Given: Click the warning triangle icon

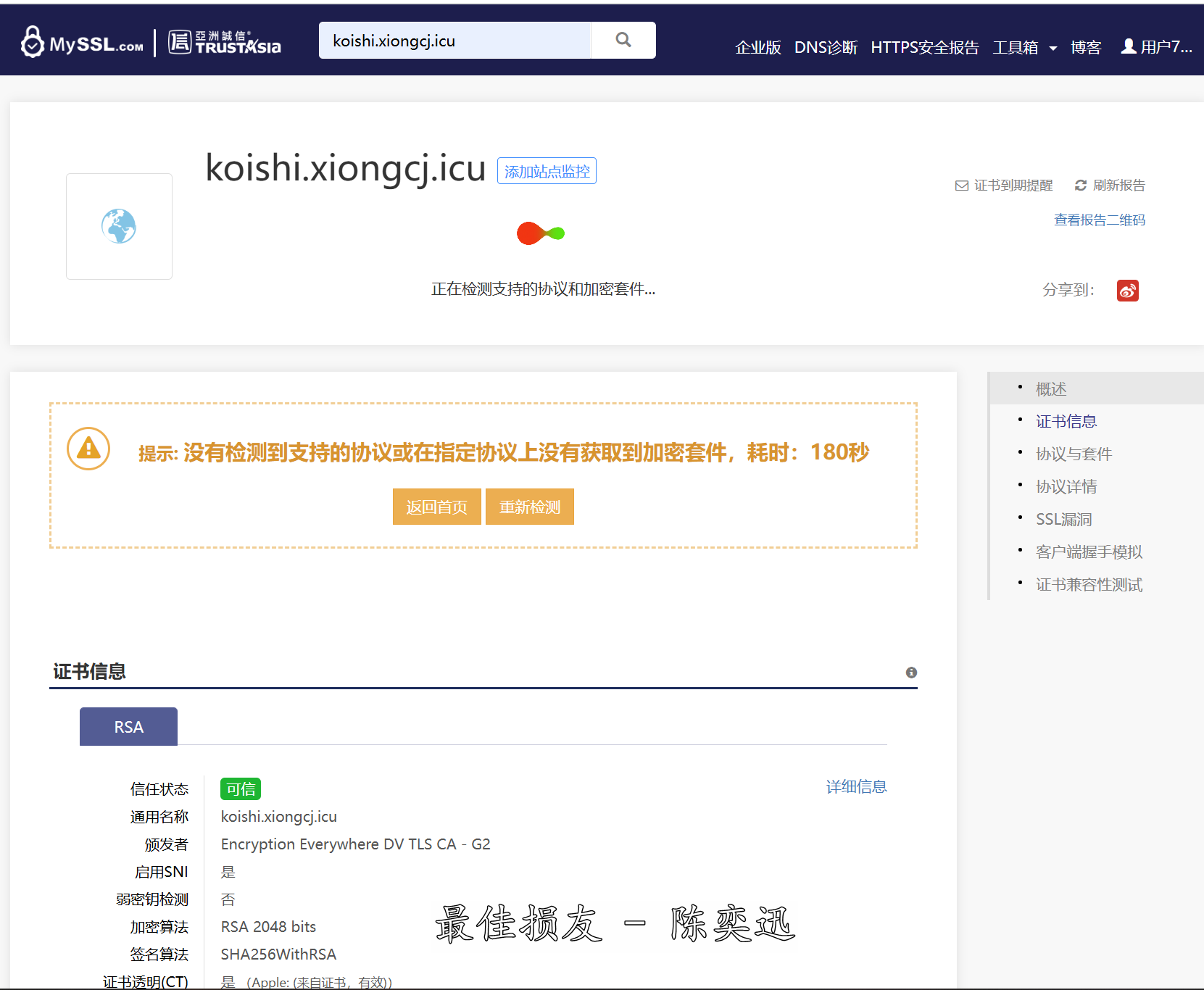Looking at the screenshot, I should [88, 449].
